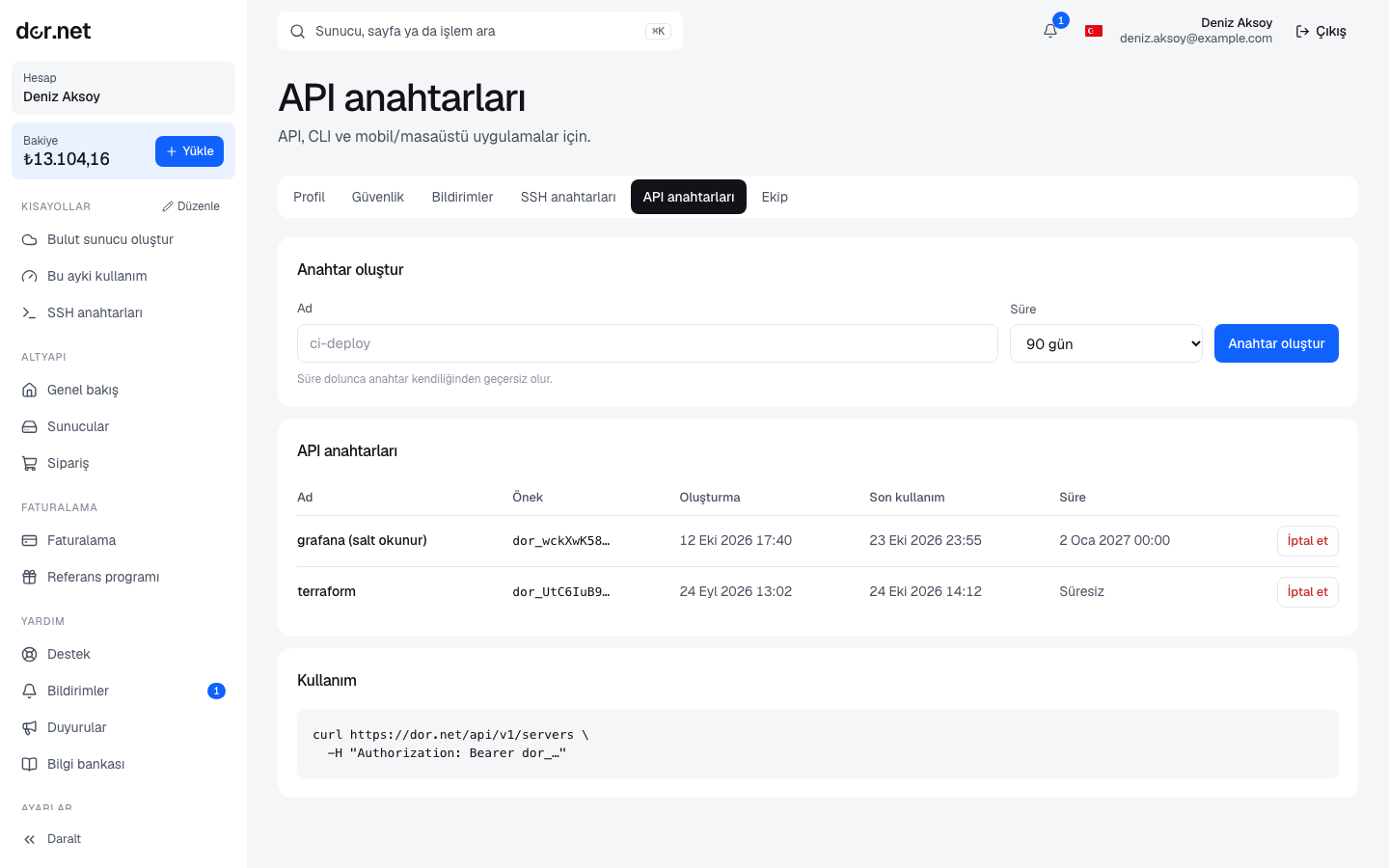Click the Sunucular sidebar label

(78, 426)
